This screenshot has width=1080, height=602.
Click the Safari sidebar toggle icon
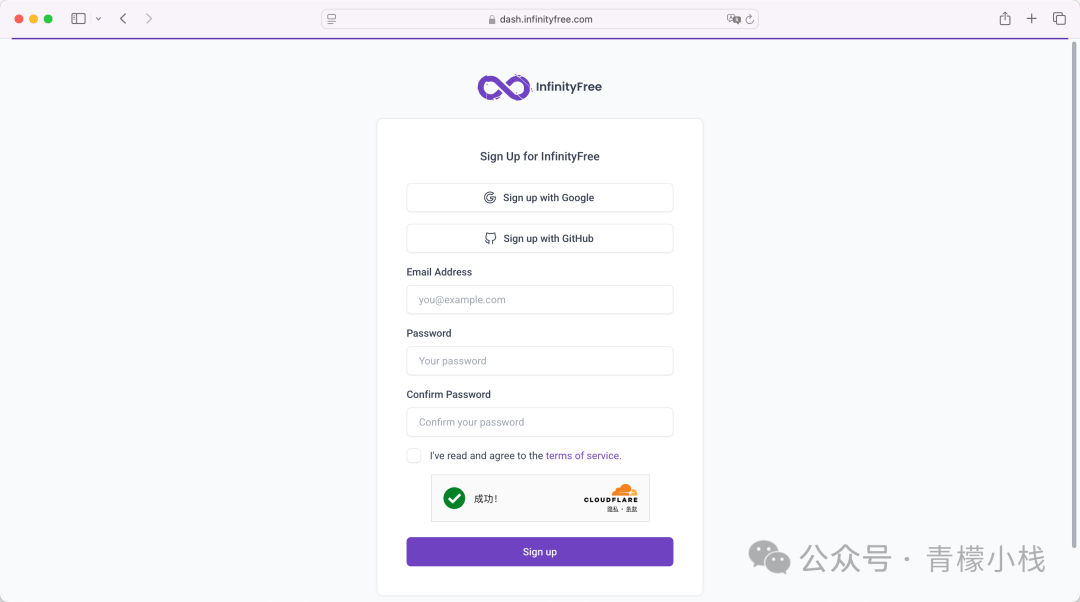coord(78,19)
